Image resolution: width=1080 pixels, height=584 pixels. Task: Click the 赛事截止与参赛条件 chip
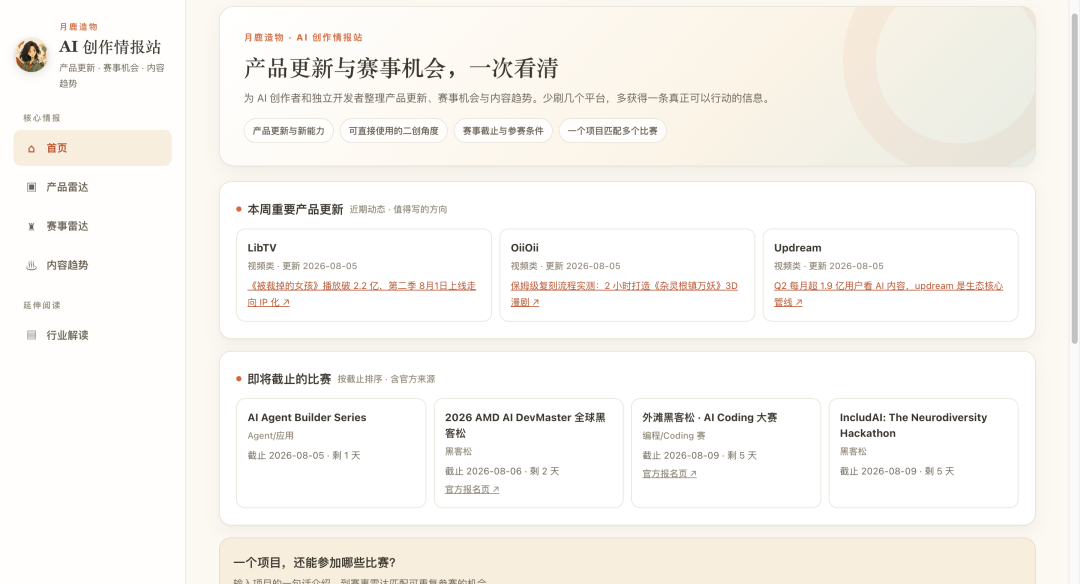pos(503,131)
